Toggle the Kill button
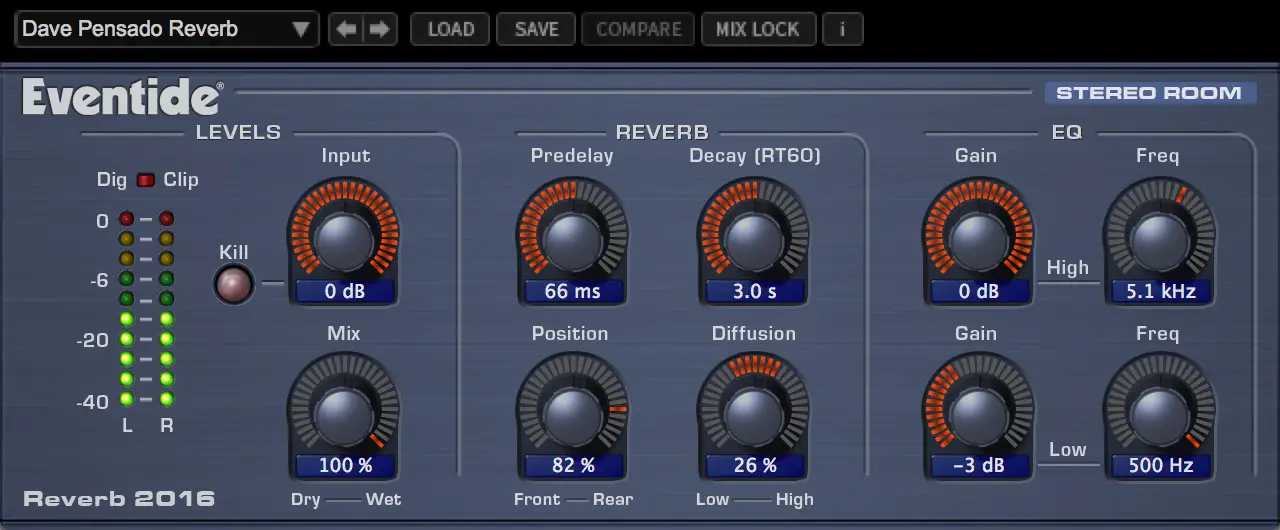 click(234, 284)
